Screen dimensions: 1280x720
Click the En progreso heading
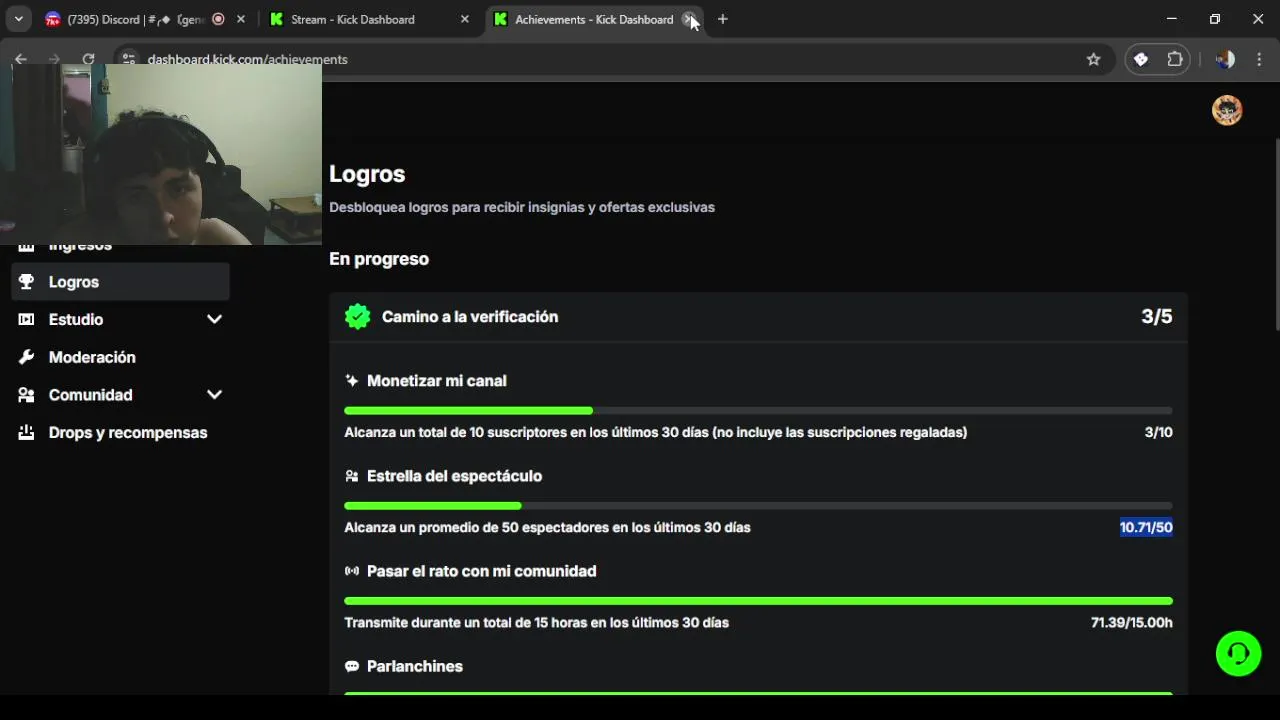[379, 259]
